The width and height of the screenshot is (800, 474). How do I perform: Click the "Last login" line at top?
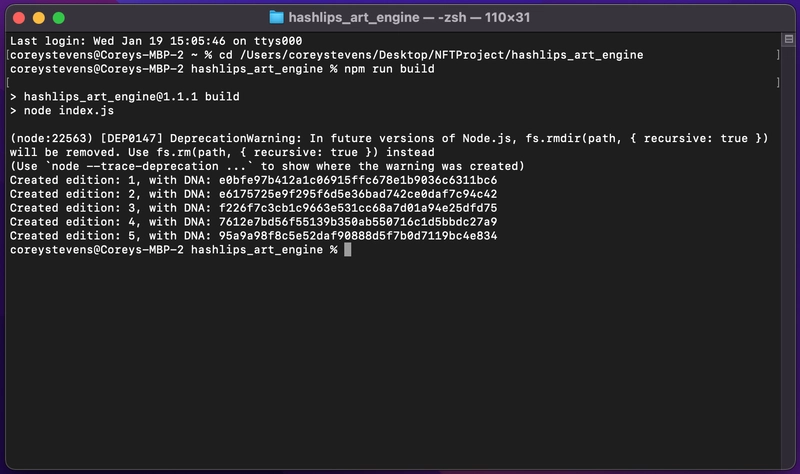[156, 41]
